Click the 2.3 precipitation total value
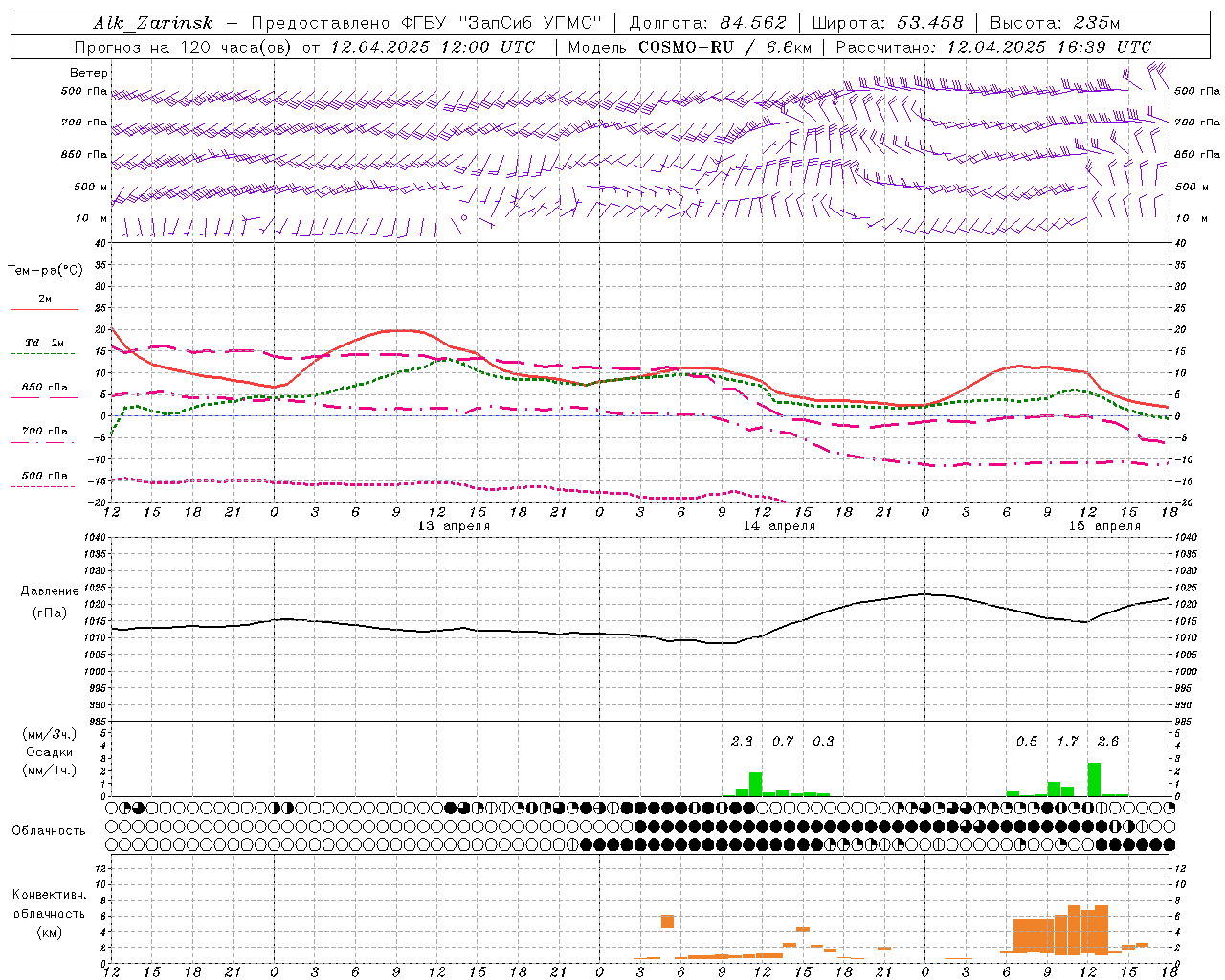The image size is (1225, 980). coord(742,741)
